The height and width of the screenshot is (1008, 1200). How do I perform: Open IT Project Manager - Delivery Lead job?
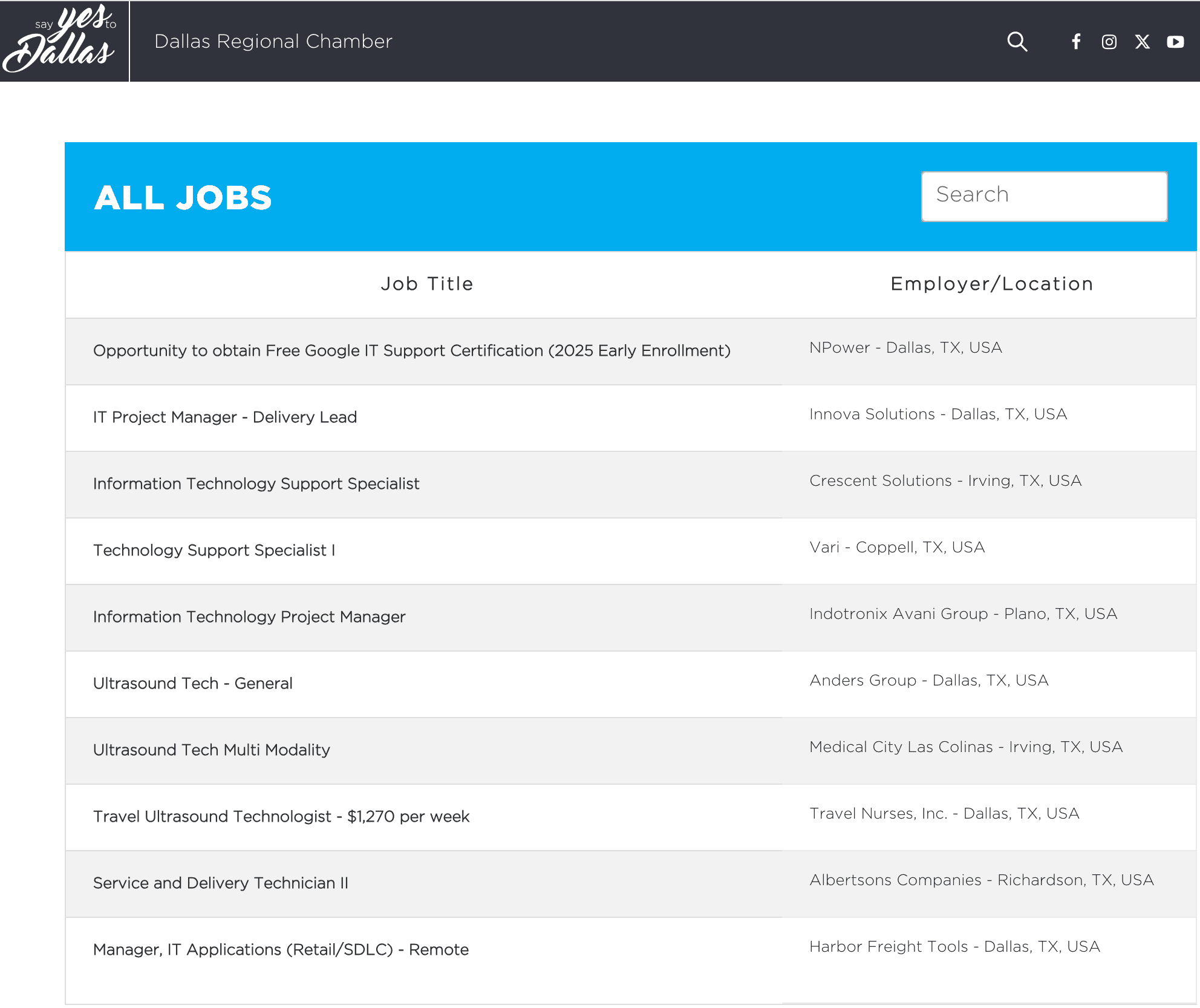225,417
